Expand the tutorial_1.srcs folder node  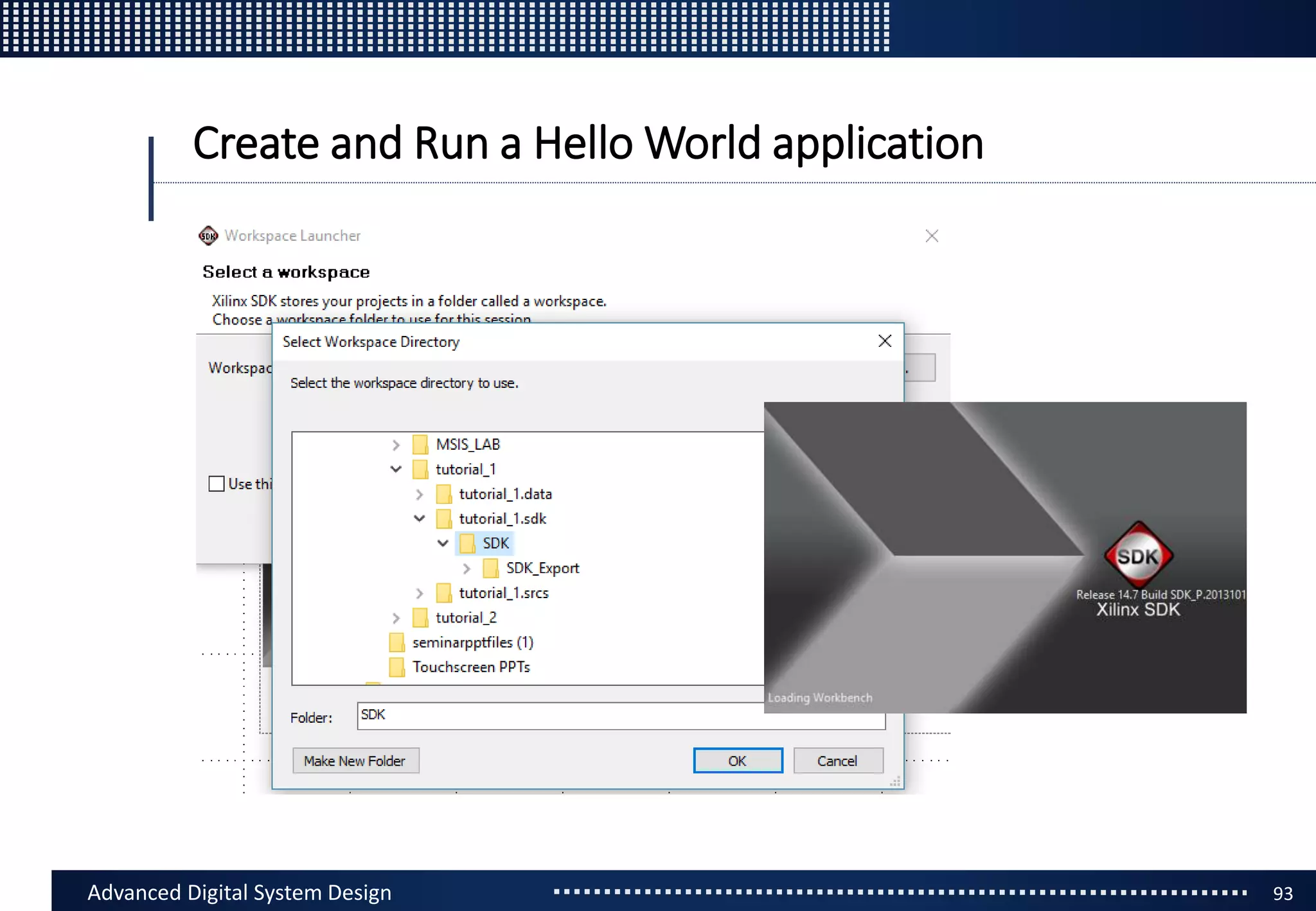(x=420, y=593)
